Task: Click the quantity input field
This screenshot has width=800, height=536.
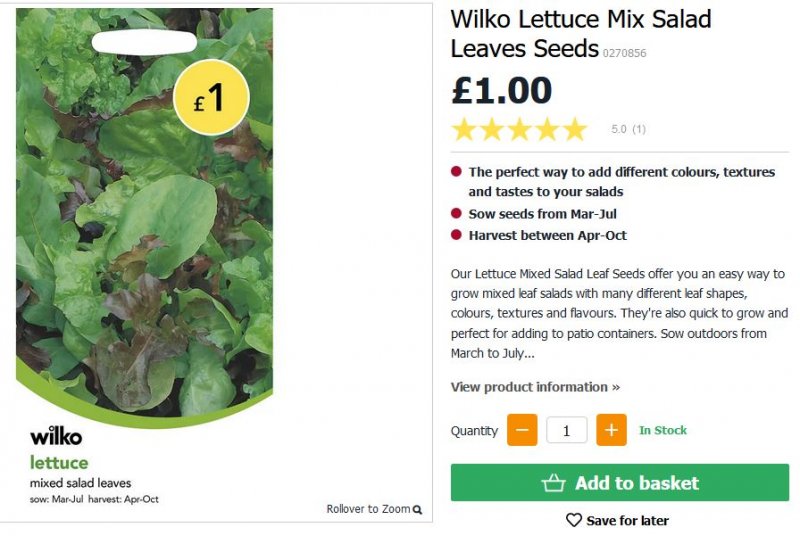Action: [x=567, y=430]
